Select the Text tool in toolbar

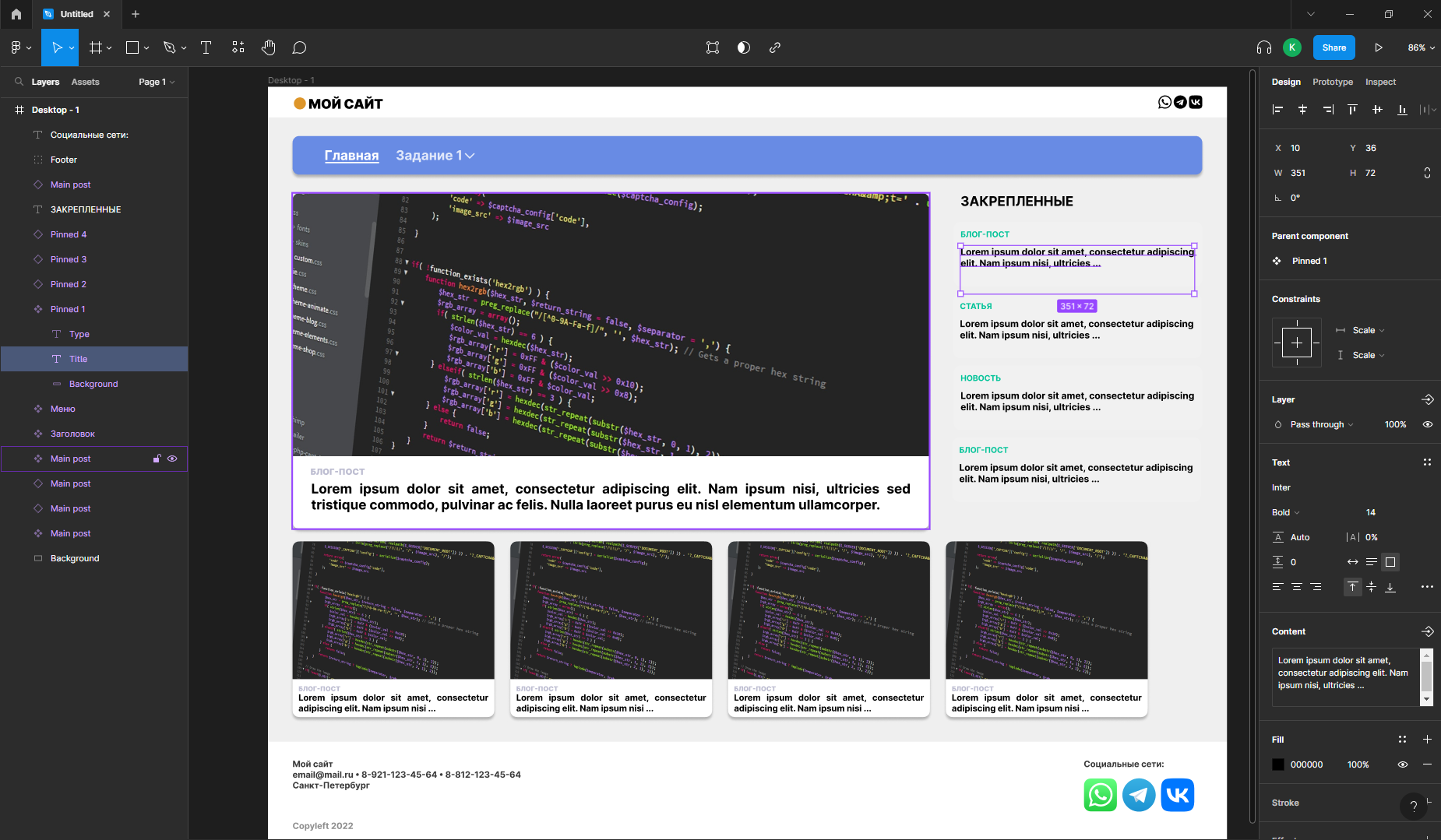(x=206, y=47)
